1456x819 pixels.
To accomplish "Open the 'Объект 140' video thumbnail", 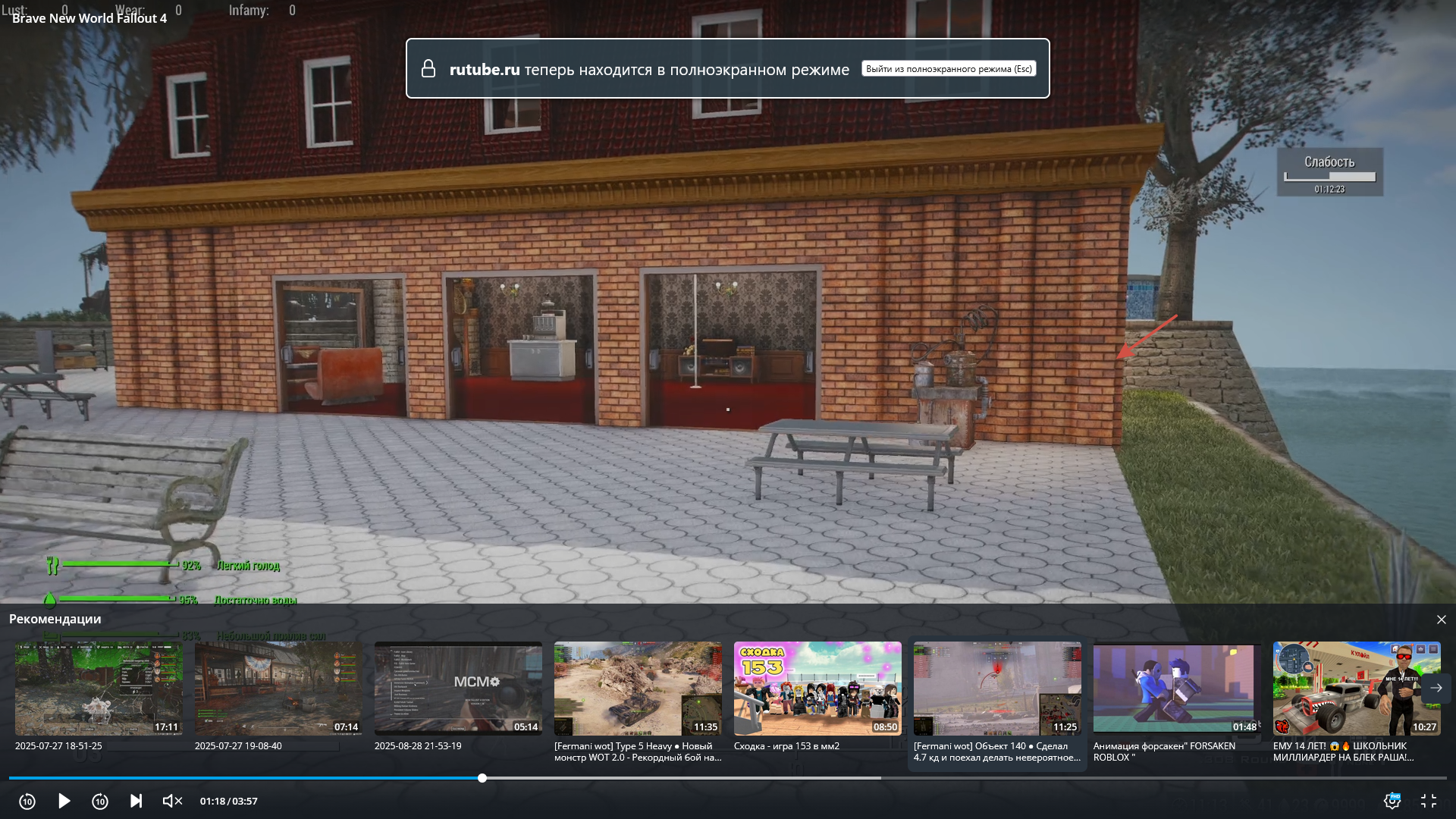I will [997, 689].
